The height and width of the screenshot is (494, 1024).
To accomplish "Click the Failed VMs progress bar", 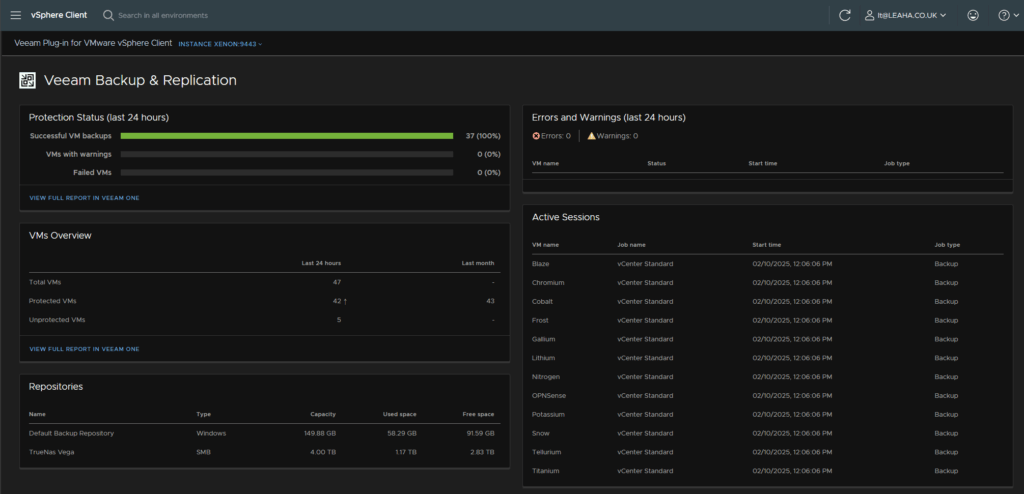I will pos(287,173).
